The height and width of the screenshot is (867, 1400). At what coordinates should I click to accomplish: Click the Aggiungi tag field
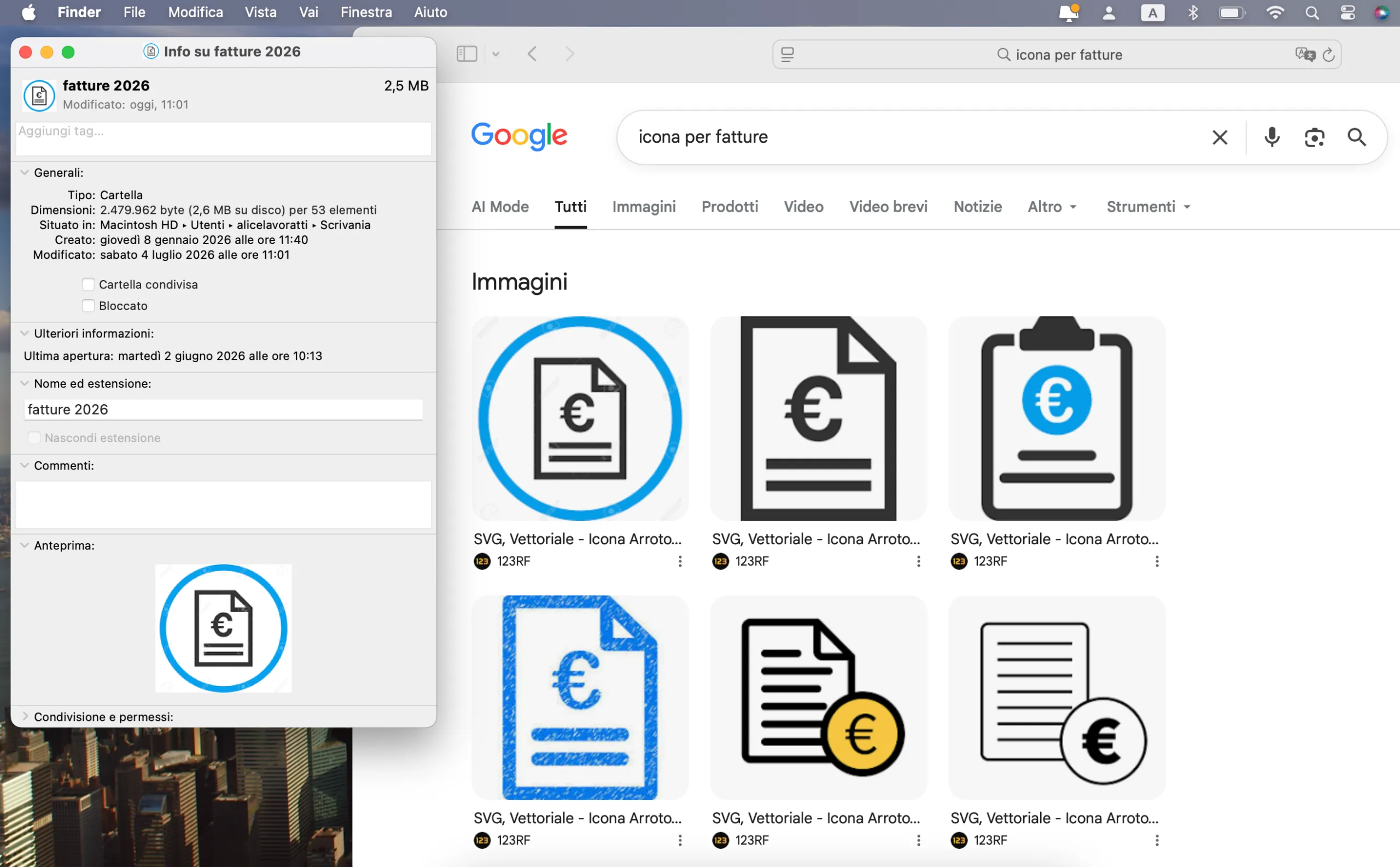click(x=223, y=138)
